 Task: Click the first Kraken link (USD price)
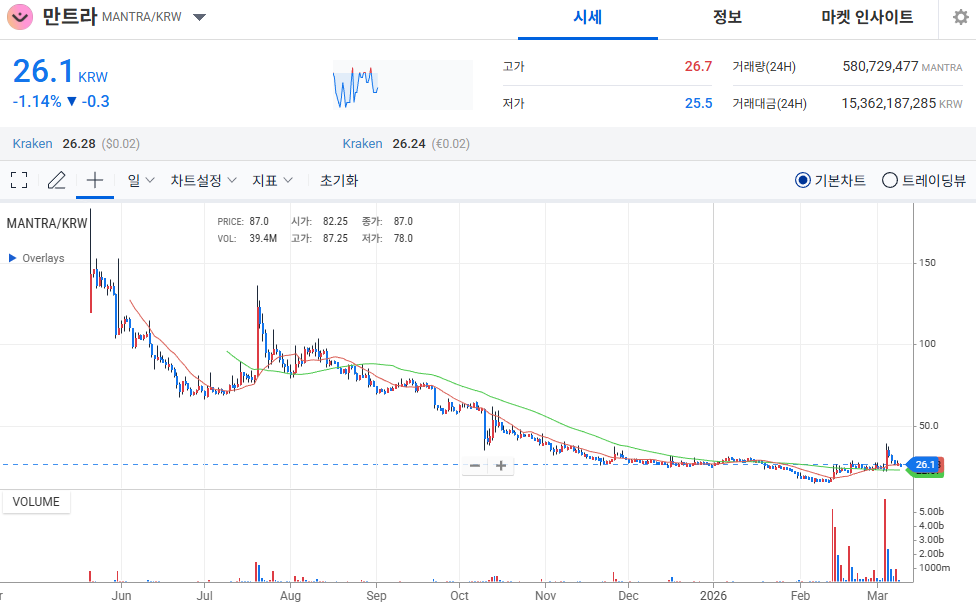click(x=32, y=144)
